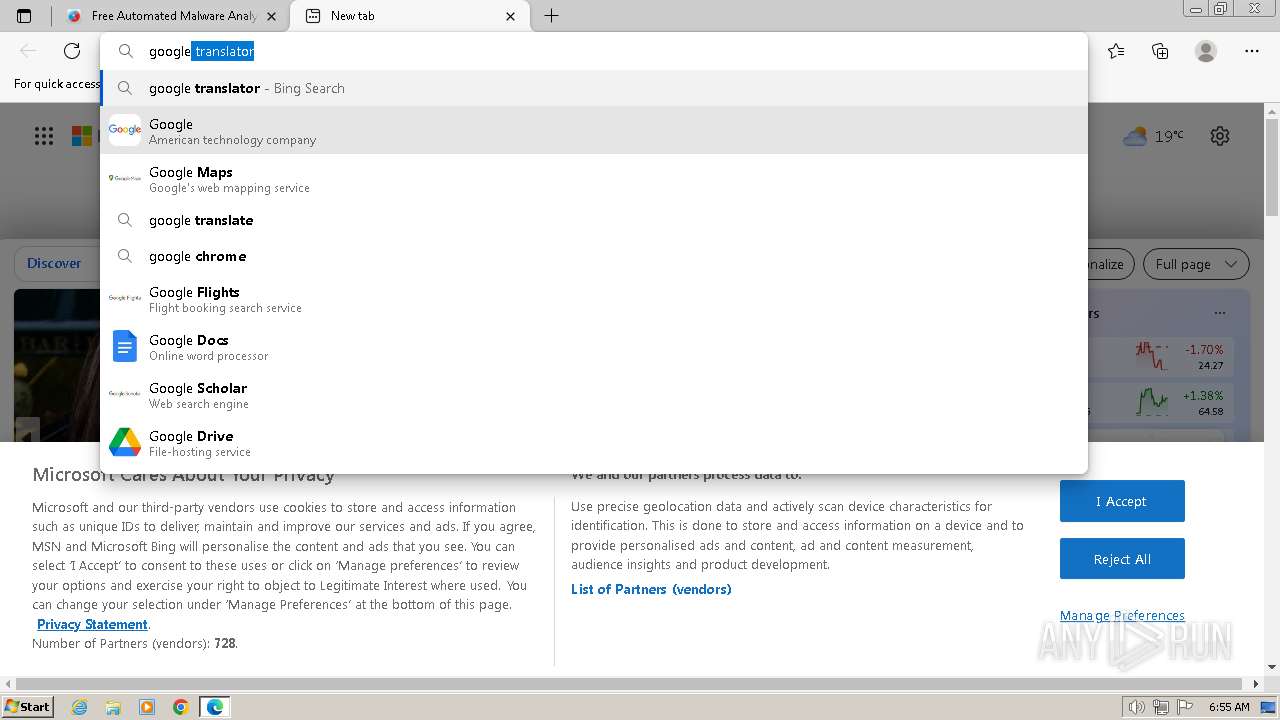Open the Favorites star icon
The width and height of the screenshot is (1280, 720).
(1116, 51)
